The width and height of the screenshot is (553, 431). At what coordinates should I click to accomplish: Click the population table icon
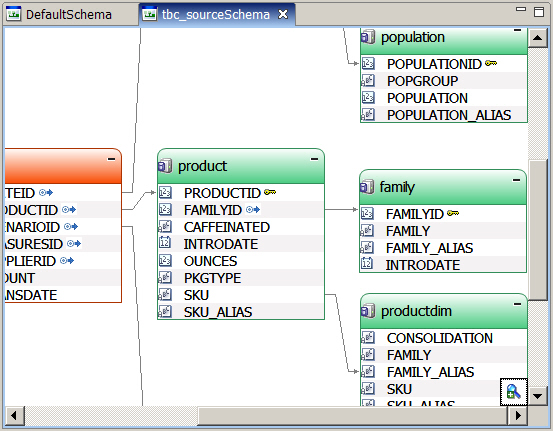368,37
